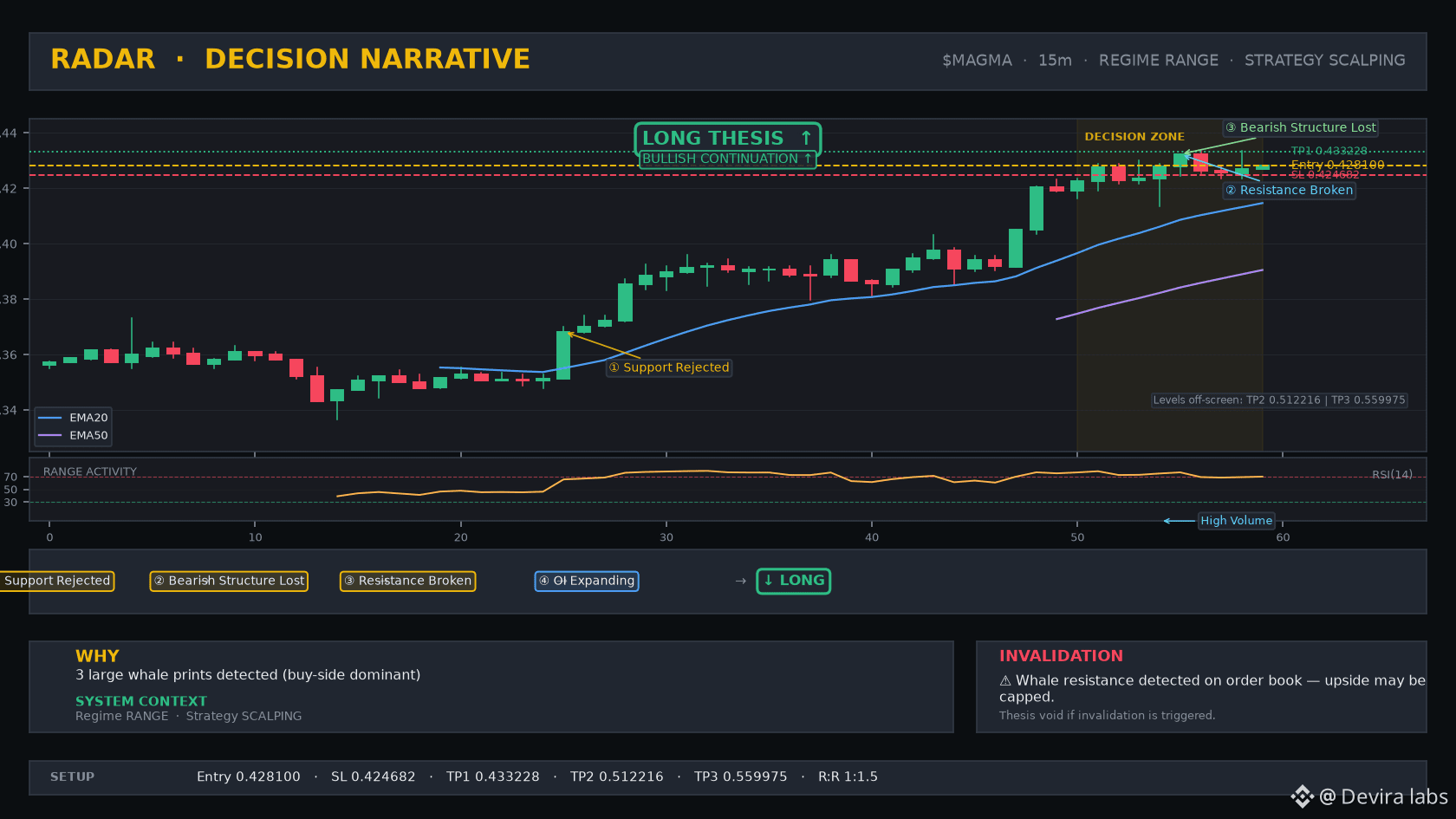Click the Entry 0.428100 line label on the chart
1456x819 pixels.
click(x=1337, y=165)
